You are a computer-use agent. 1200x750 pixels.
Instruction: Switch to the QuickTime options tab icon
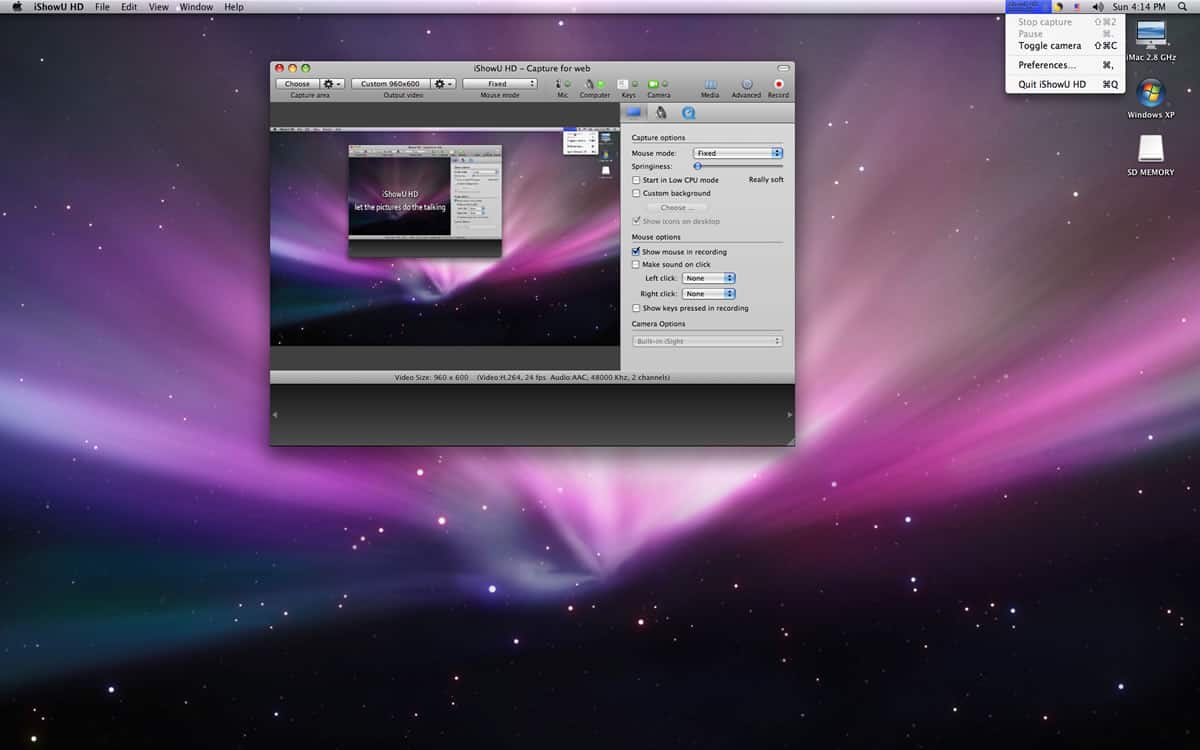[688, 113]
